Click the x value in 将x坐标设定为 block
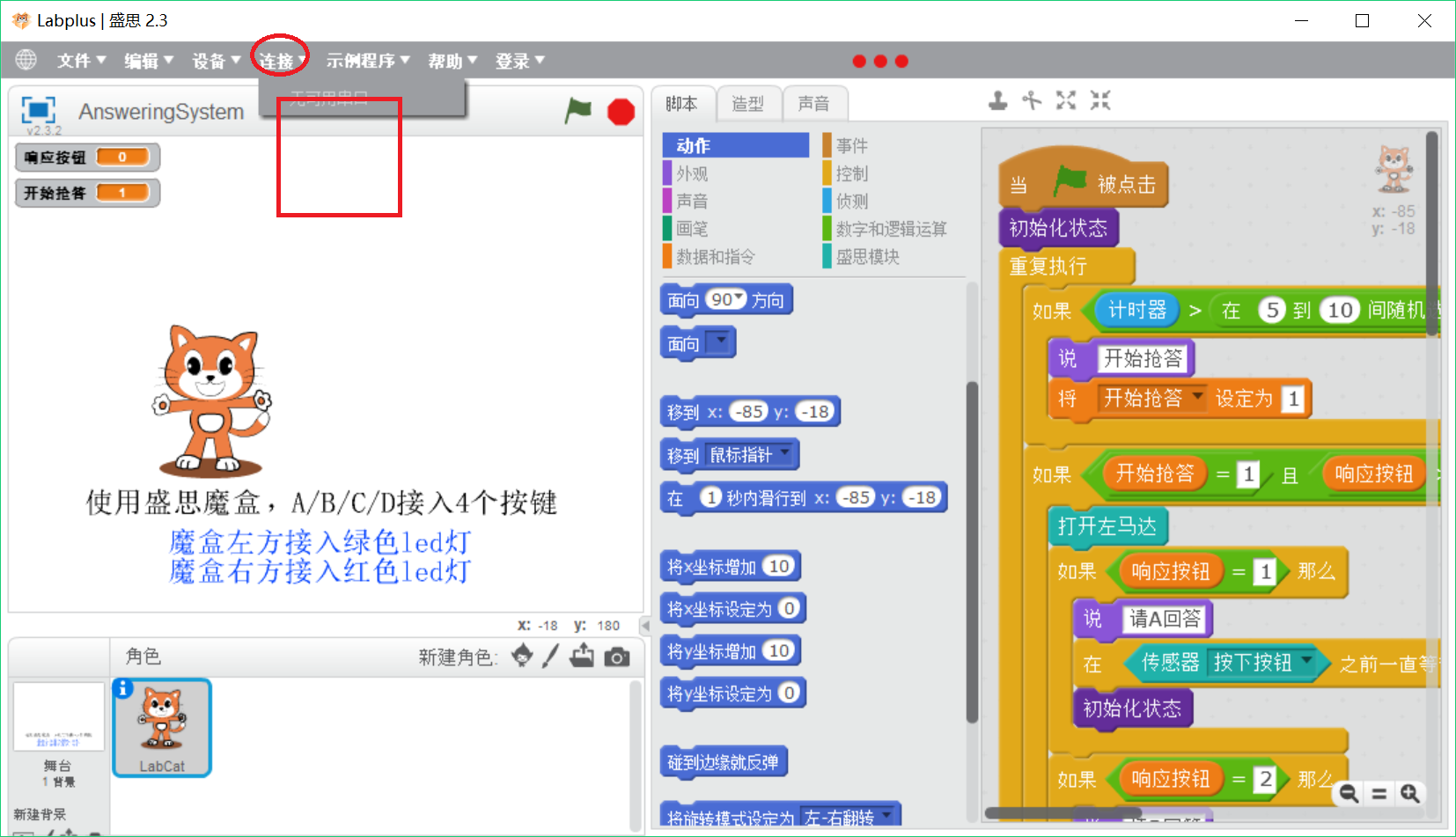1456x837 pixels. pos(790,608)
